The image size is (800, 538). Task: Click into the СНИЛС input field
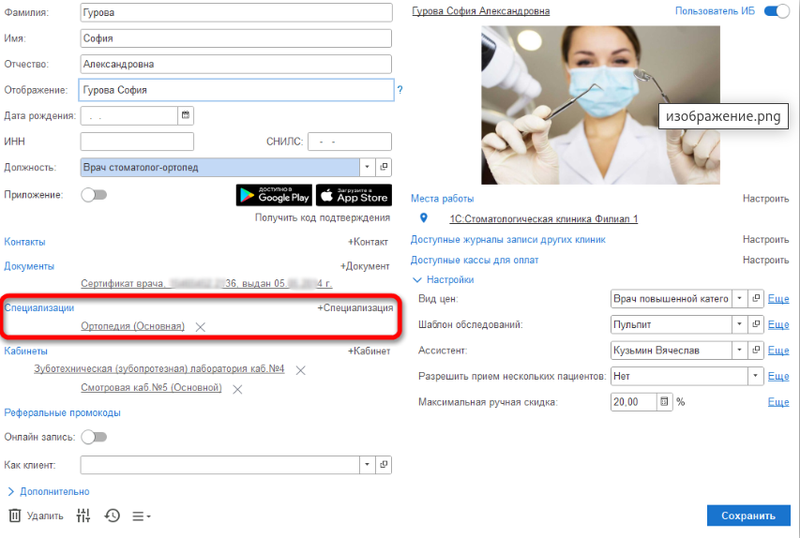pos(349,141)
